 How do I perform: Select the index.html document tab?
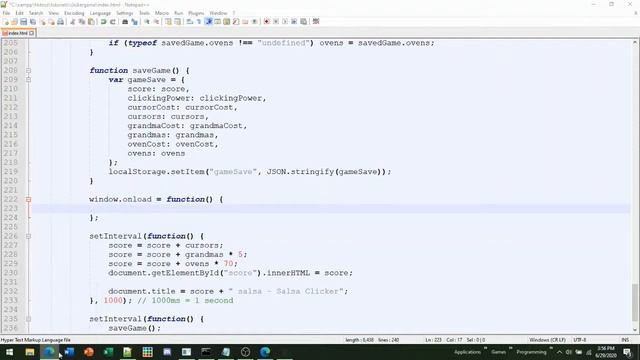tap(18, 33)
